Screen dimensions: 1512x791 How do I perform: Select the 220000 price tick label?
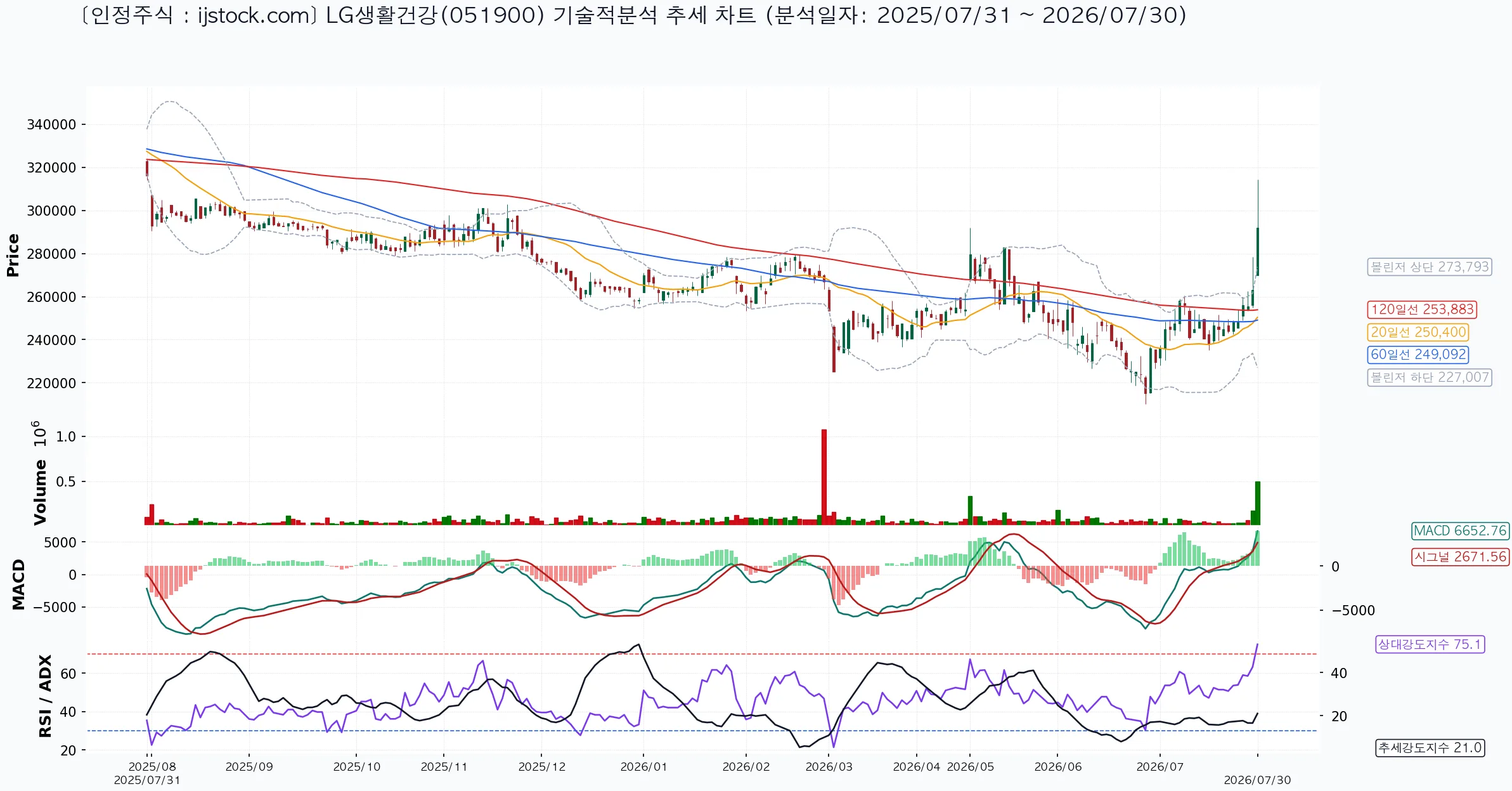click(x=51, y=384)
